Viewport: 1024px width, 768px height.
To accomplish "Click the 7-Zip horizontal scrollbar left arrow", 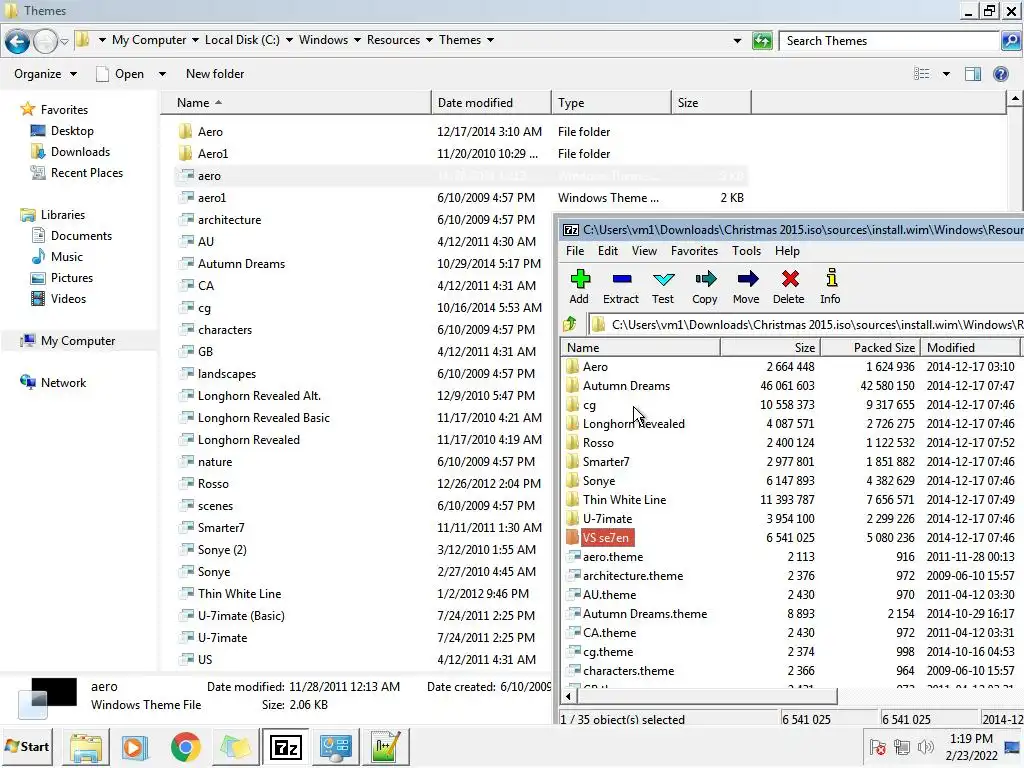I will [x=568, y=696].
